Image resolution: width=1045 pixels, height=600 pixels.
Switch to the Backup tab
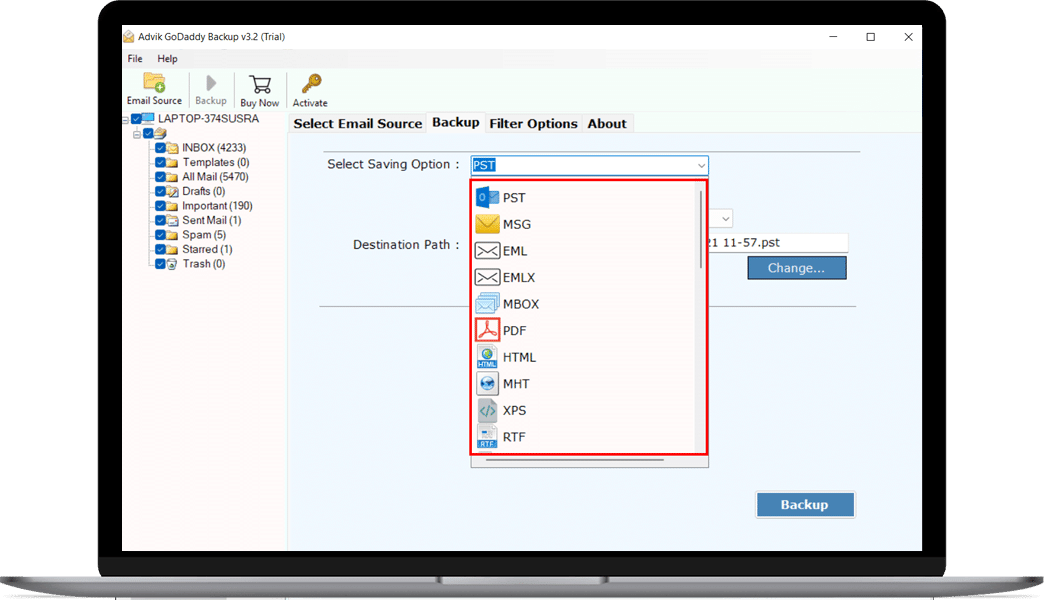coord(456,122)
